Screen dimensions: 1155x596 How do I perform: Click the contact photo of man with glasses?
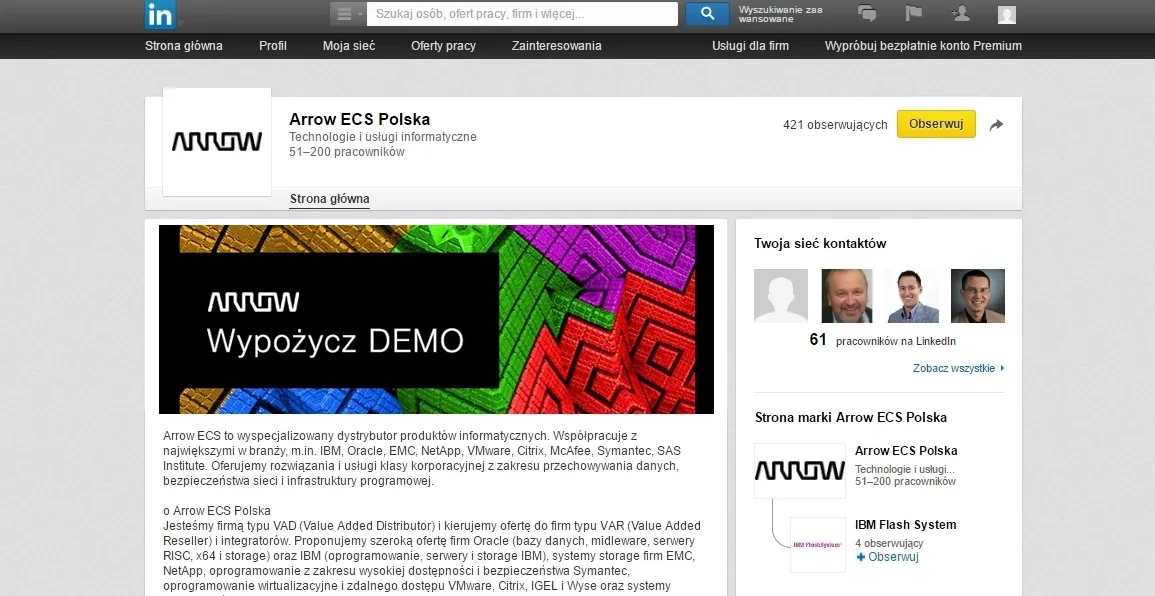pyautogui.click(x=977, y=295)
